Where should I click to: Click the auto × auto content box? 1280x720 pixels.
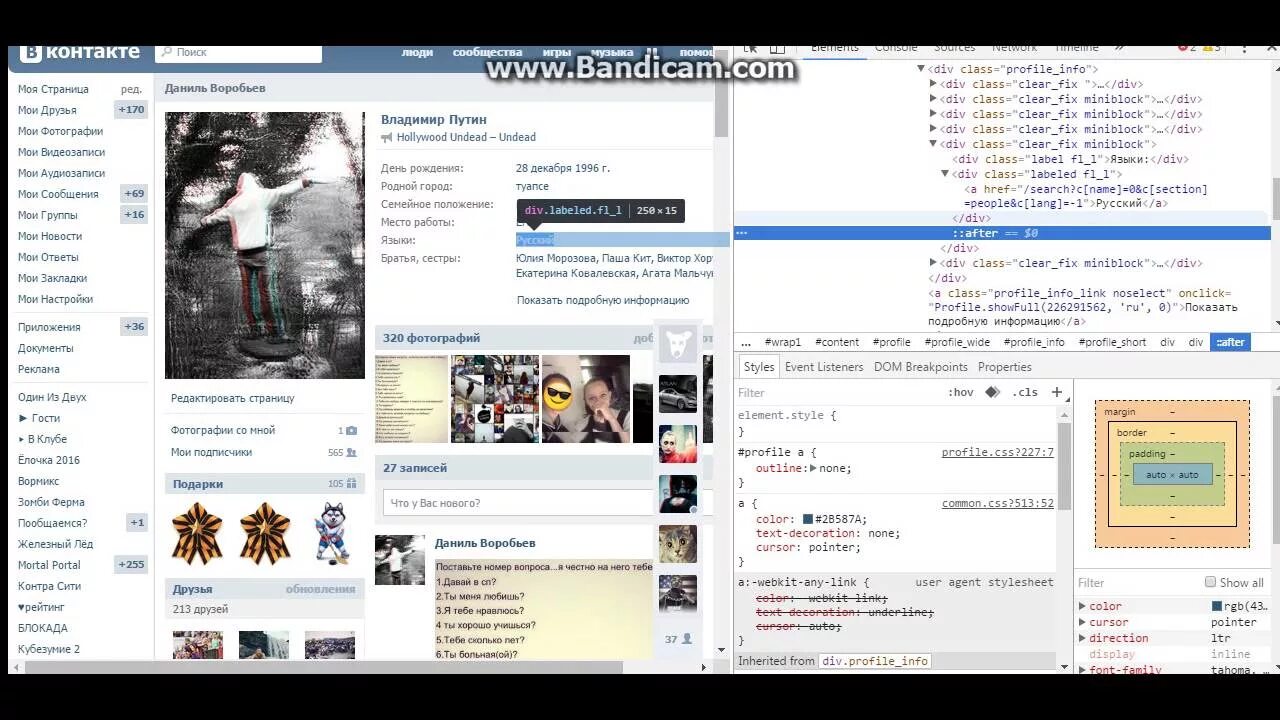click(1172, 475)
